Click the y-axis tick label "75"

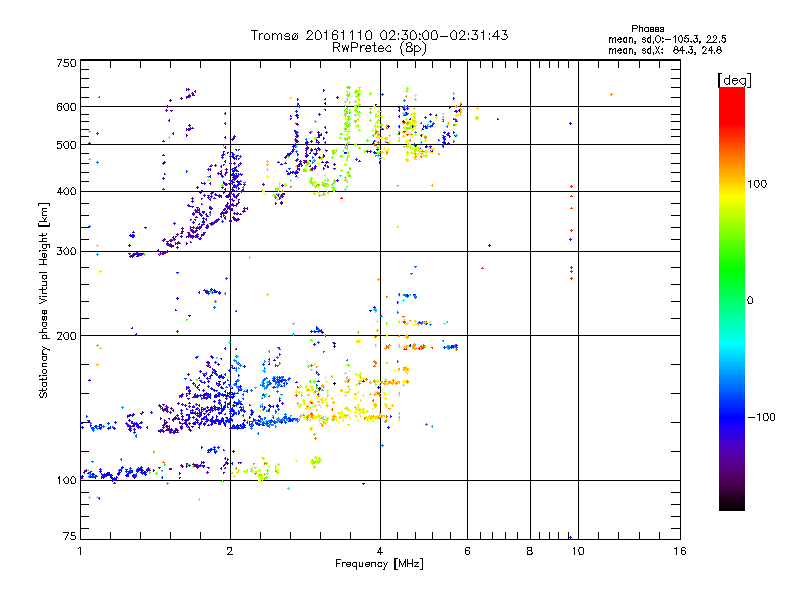pos(70,536)
